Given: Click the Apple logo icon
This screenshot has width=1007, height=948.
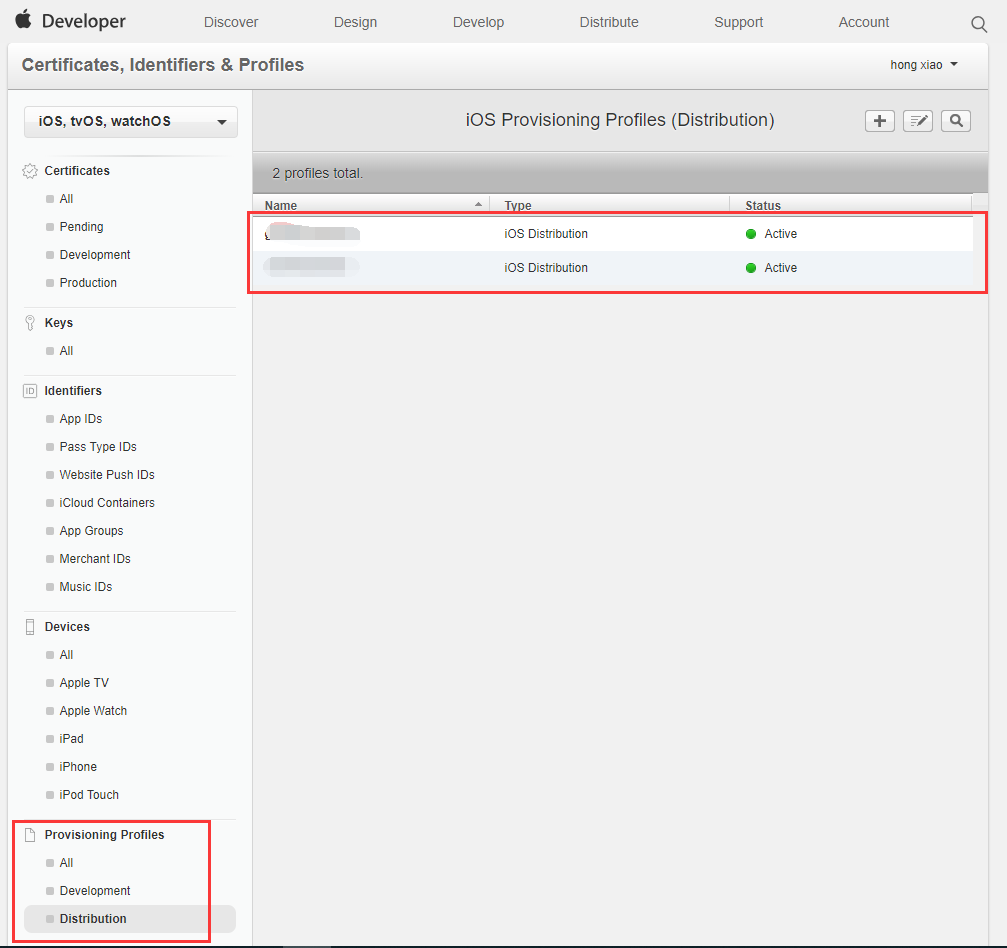Looking at the screenshot, I should 24,19.
